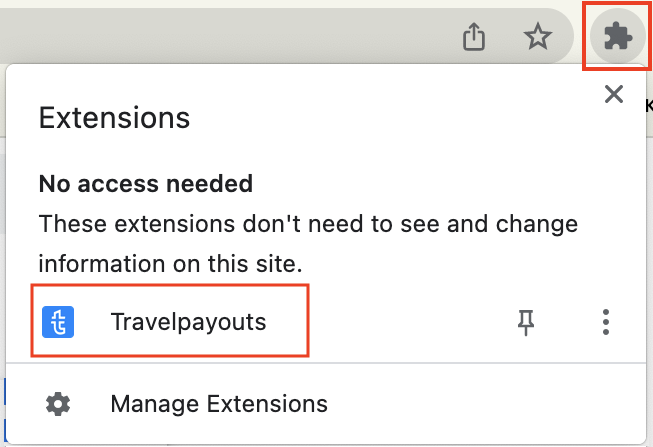
Task: Go to Manage Extensions settings link
Action: click(x=219, y=404)
